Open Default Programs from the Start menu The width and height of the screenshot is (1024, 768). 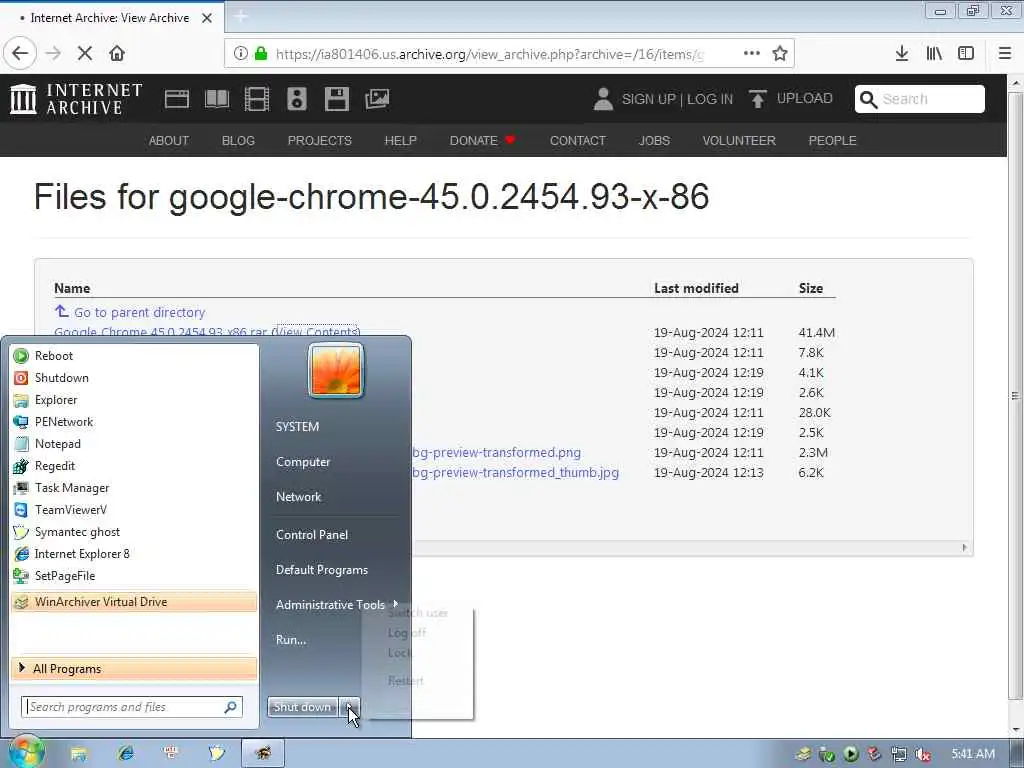tap(322, 570)
